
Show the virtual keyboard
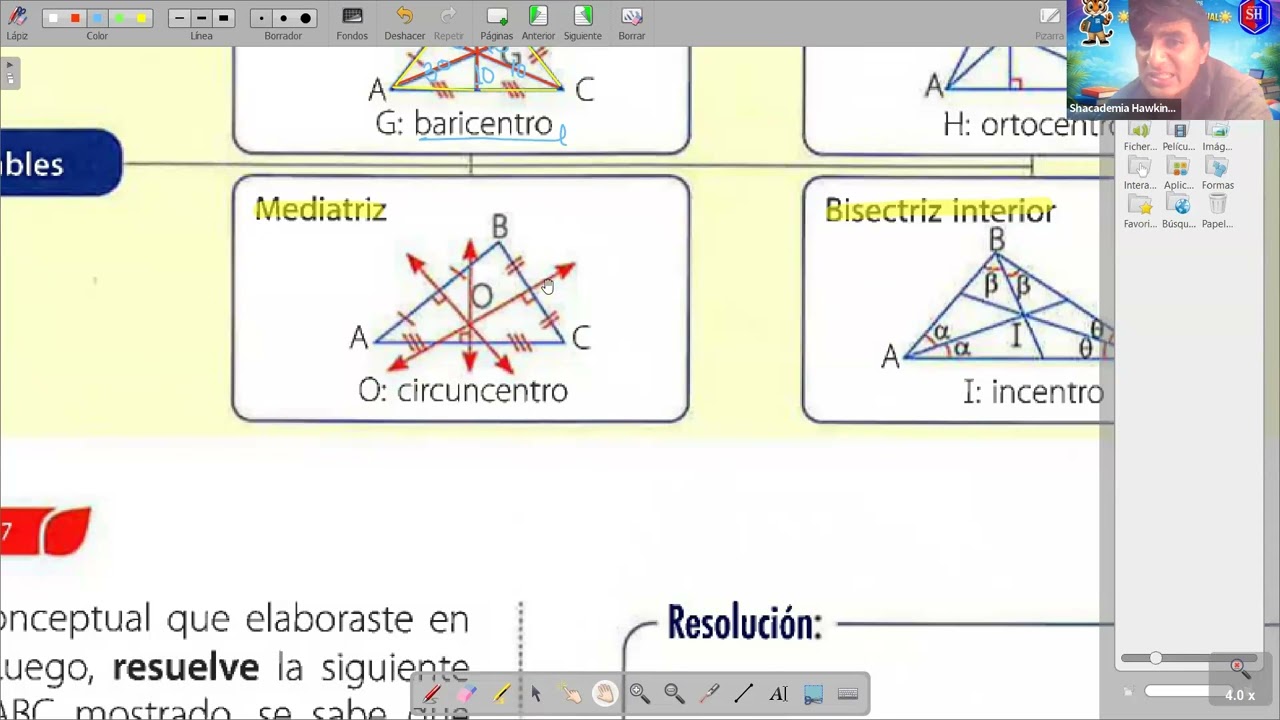click(x=848, y=694)
